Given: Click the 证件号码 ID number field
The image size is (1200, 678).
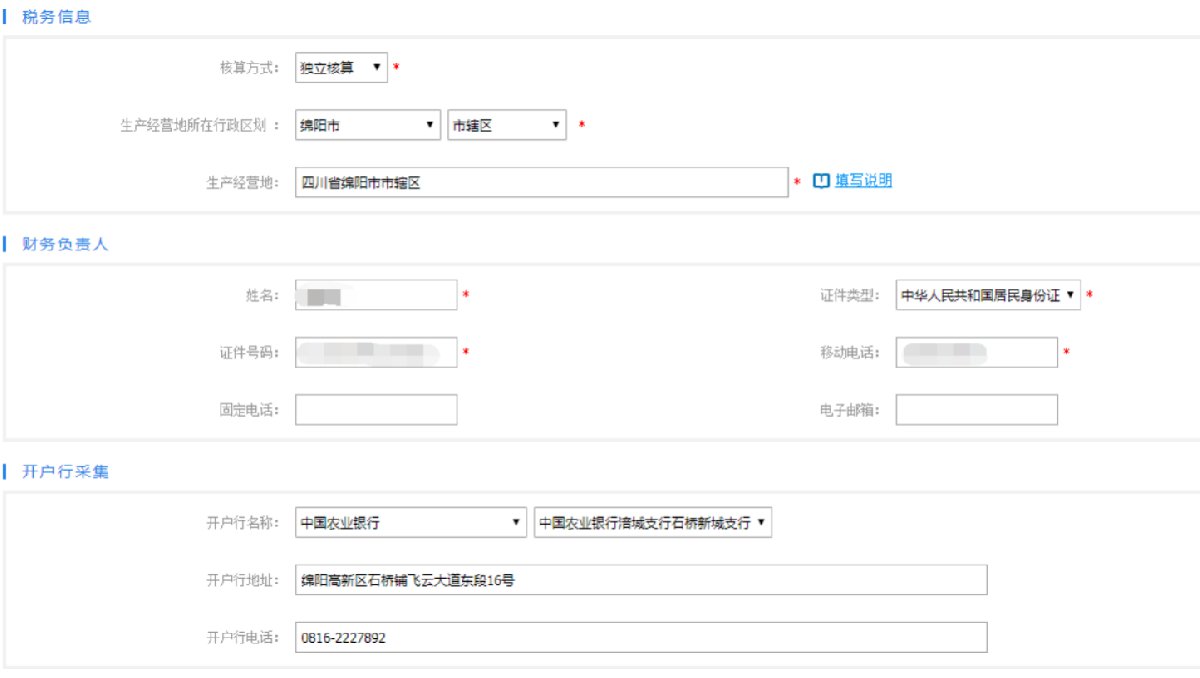Looking at the screenshot, I should click(375, 352).
